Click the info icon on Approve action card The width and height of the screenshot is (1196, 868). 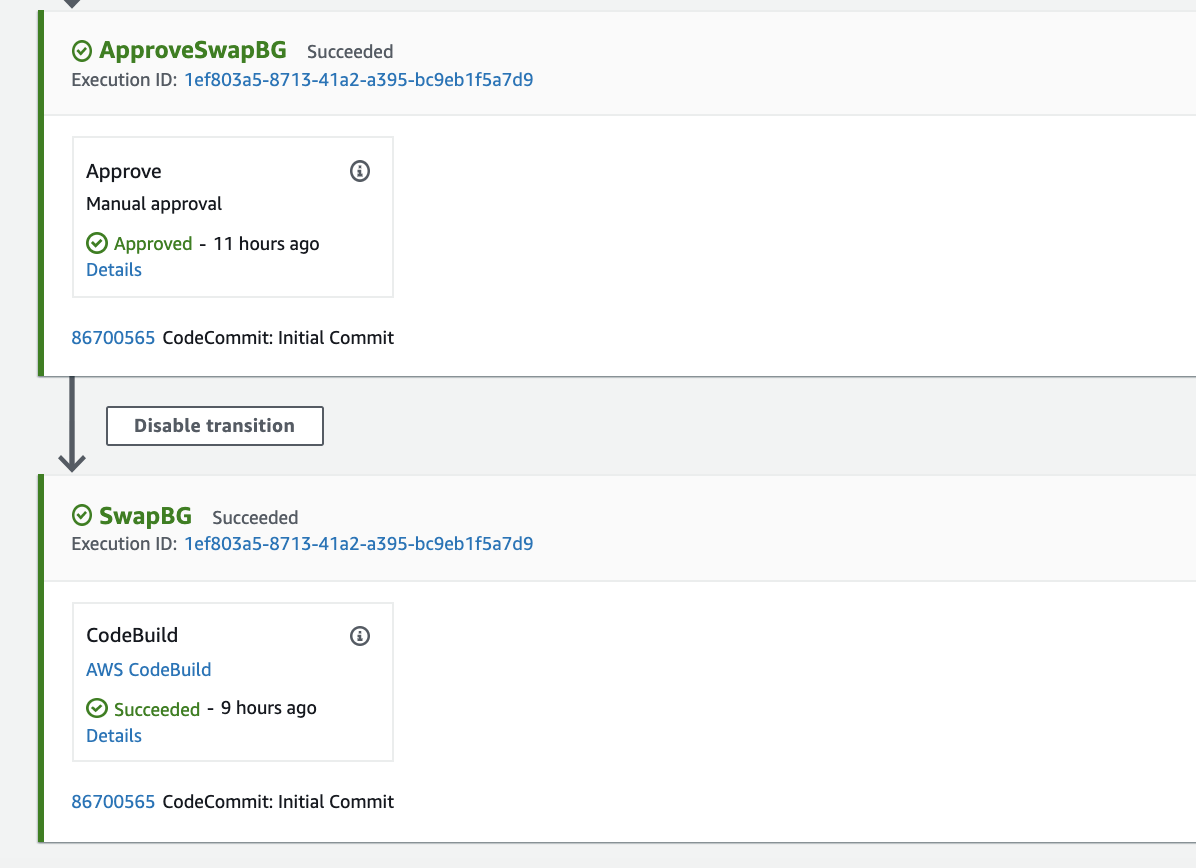point(359,171)
